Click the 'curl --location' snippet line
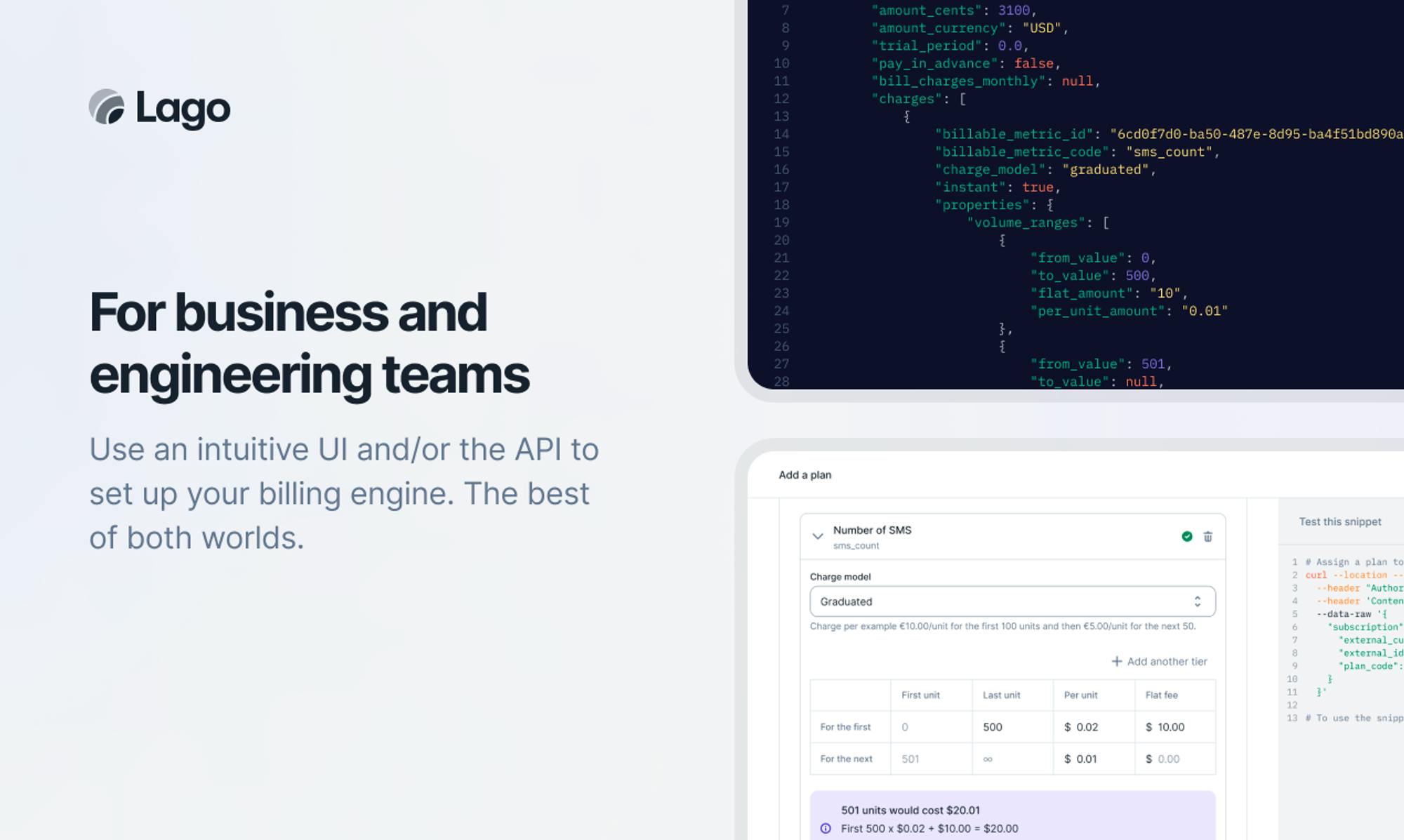Image resolution: width=1404 pixels, height=840 pixels. pos(1354,575)
